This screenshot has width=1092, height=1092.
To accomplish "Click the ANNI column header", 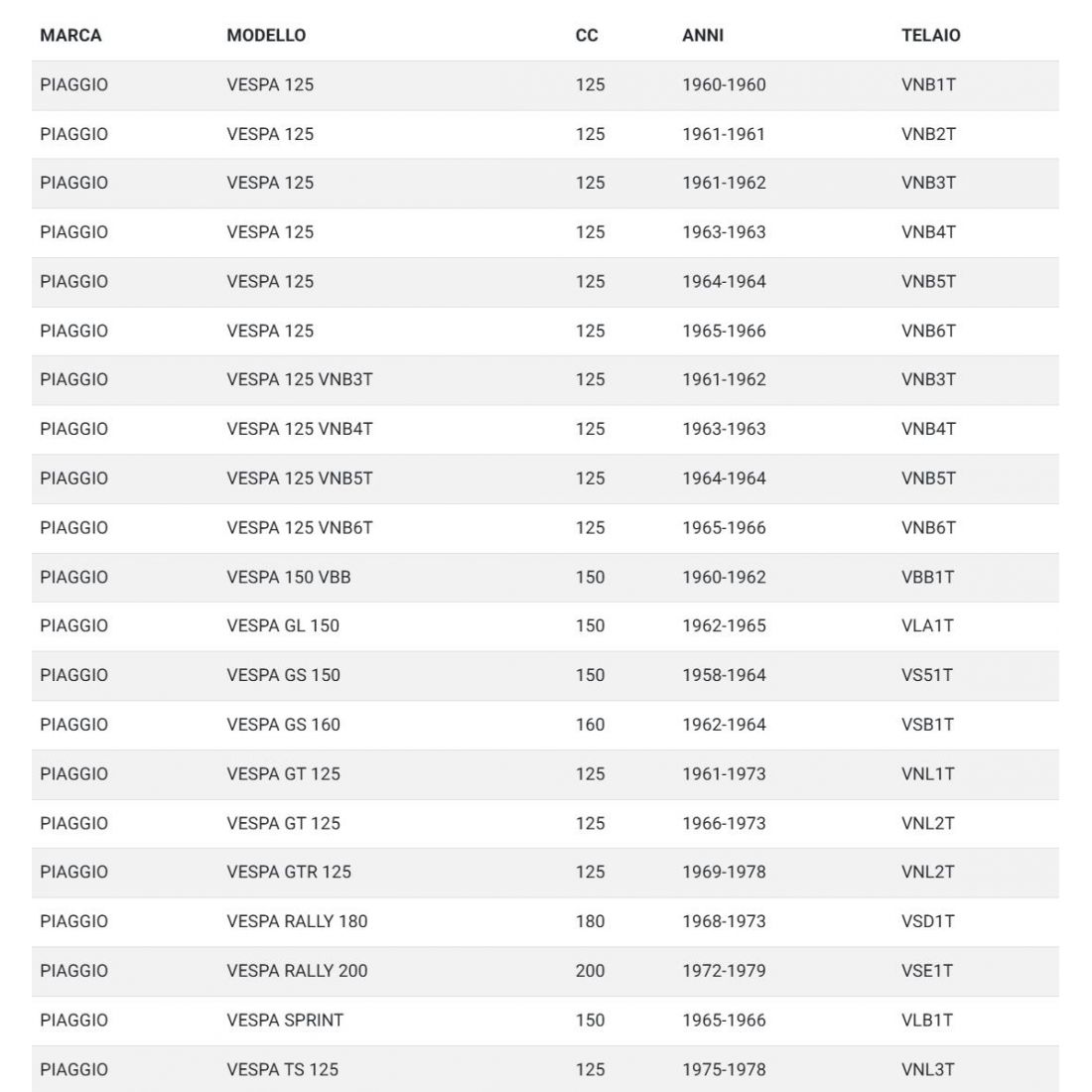I will coord(703,35).
